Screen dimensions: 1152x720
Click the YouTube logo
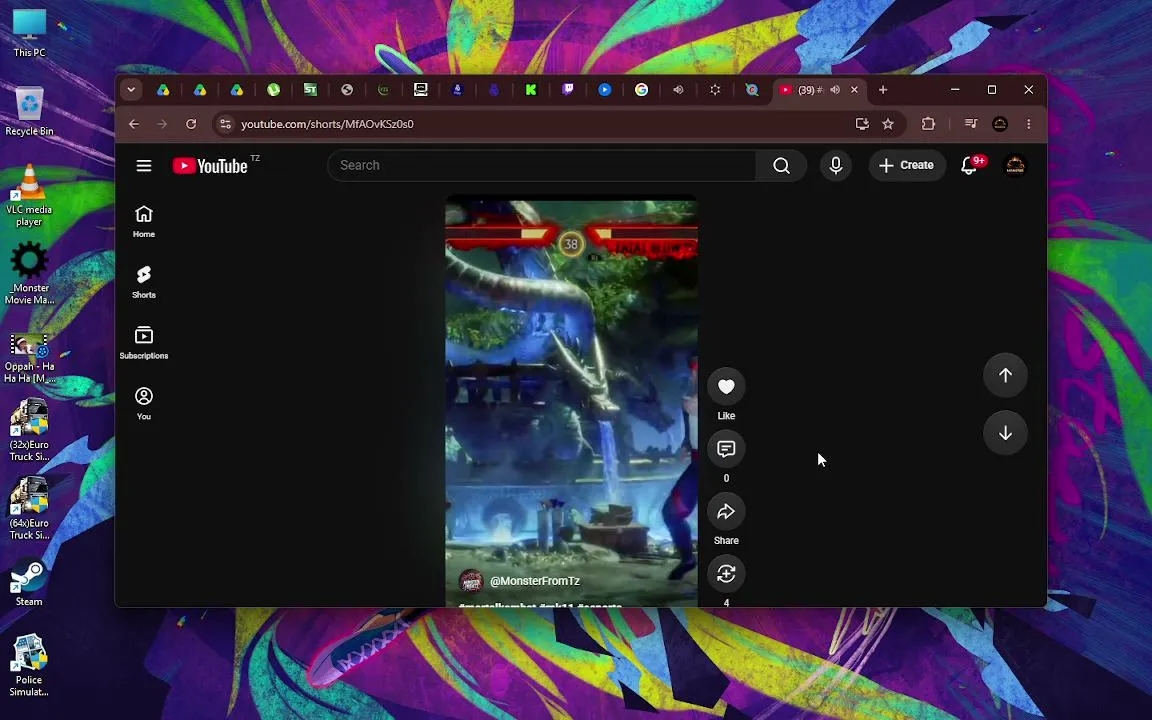(x=210, y=166)
